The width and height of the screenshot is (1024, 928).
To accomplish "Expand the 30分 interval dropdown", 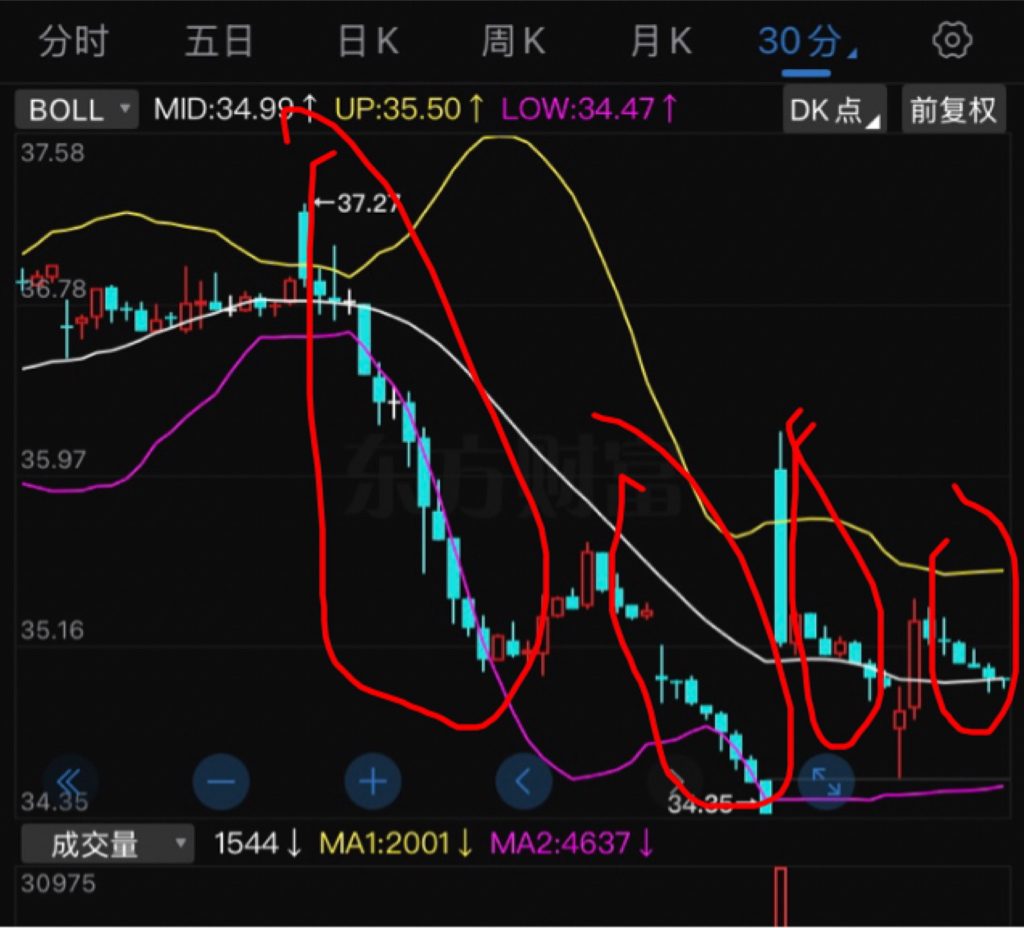I will (807, 42).
